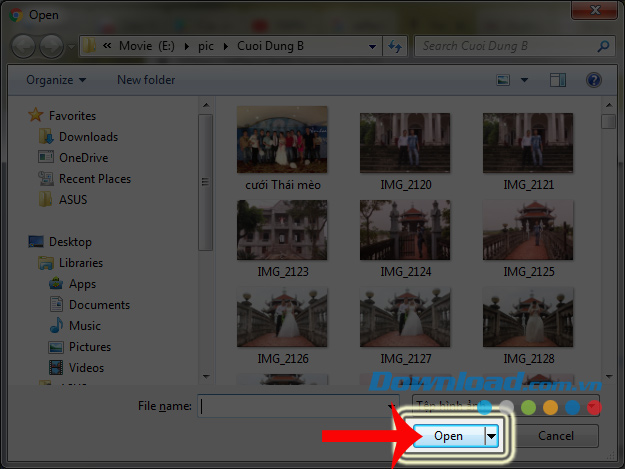Select the IMG_2120 thumbnail
This screenshot has height=469, width=625.
(405, 143)
